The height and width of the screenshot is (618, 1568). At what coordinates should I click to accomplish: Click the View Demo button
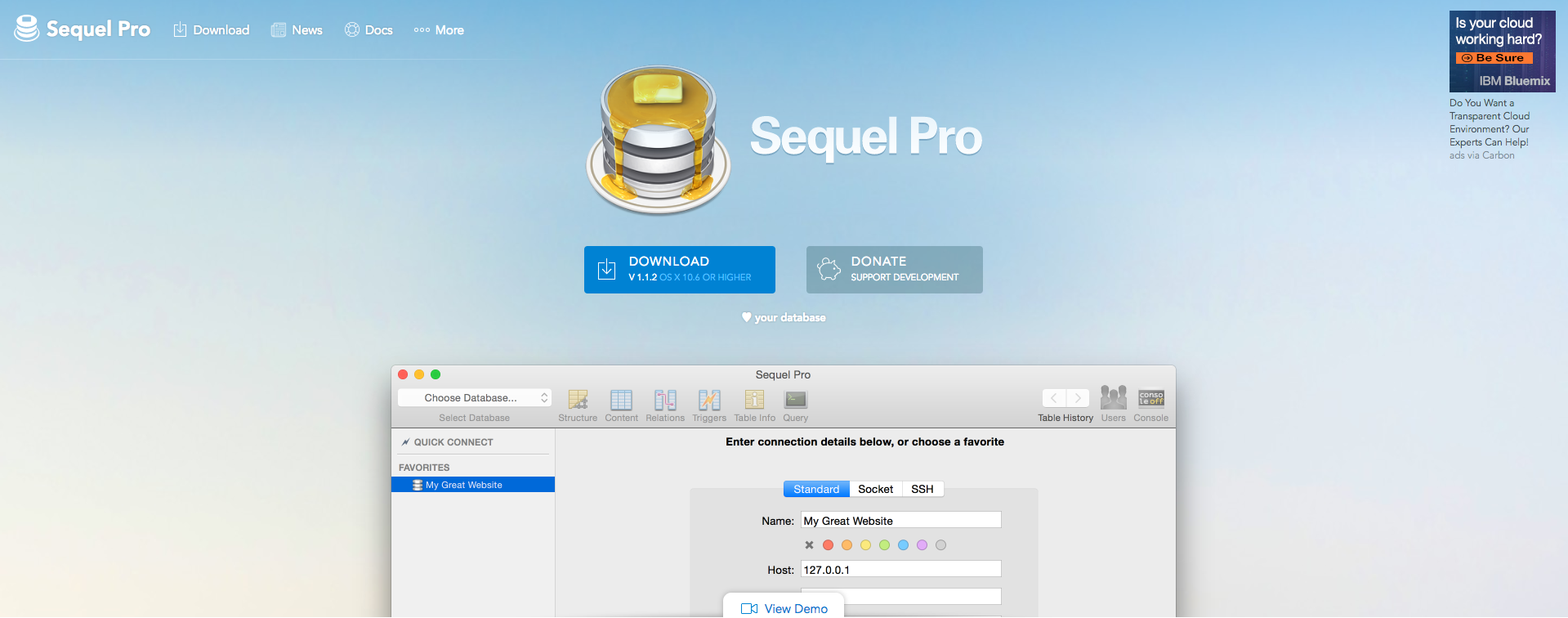(x=784, y=606)
